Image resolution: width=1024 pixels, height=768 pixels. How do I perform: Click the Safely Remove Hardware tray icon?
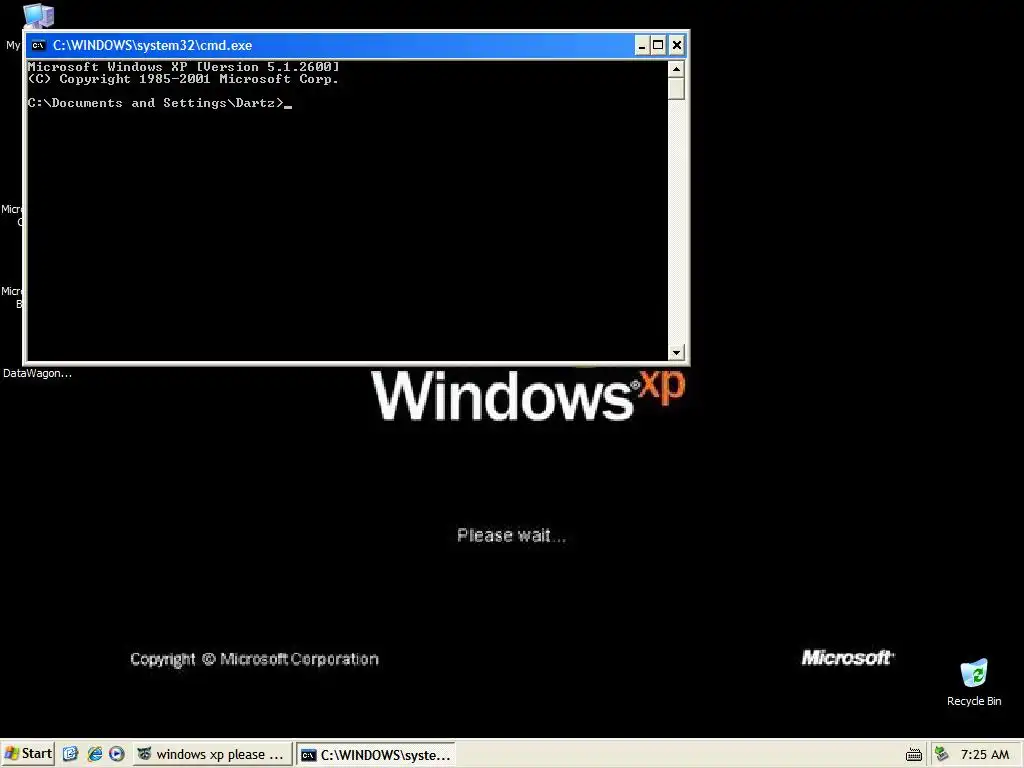point(941,754)
